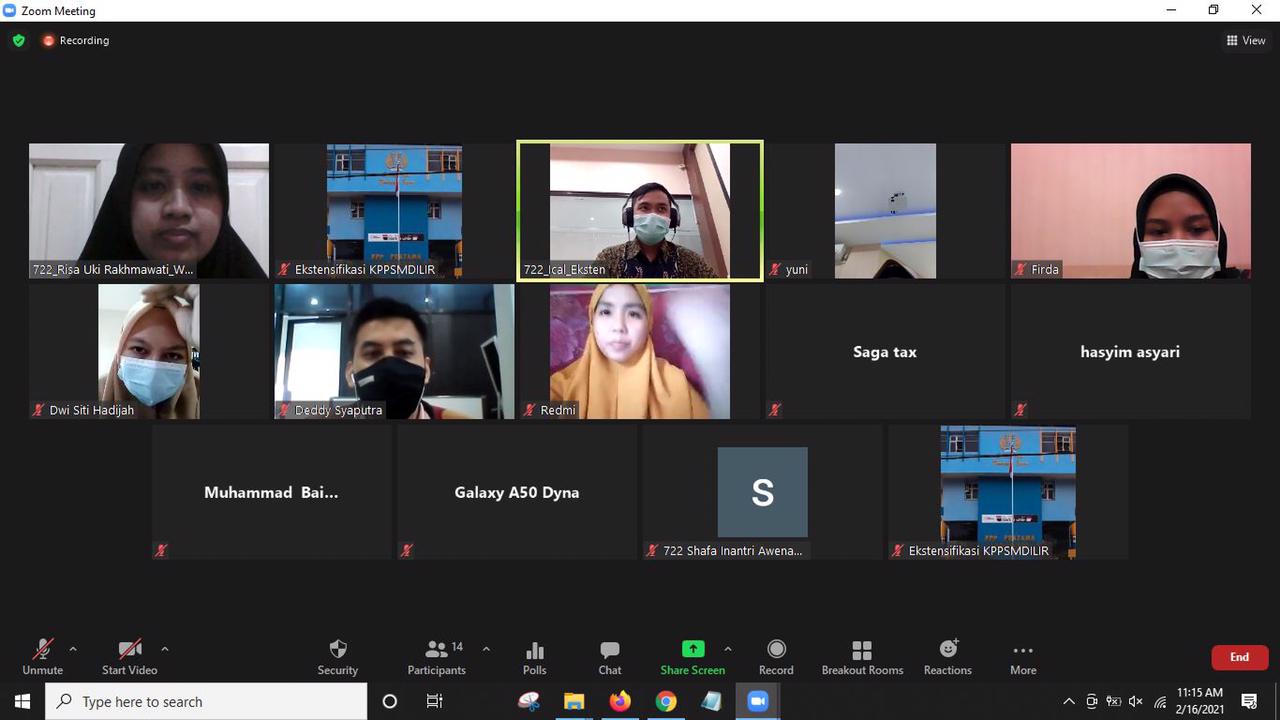This screenshot has height=720, width=1280.
Task: Expand video options arrow next to Start Video
Action: click(165, 649)
